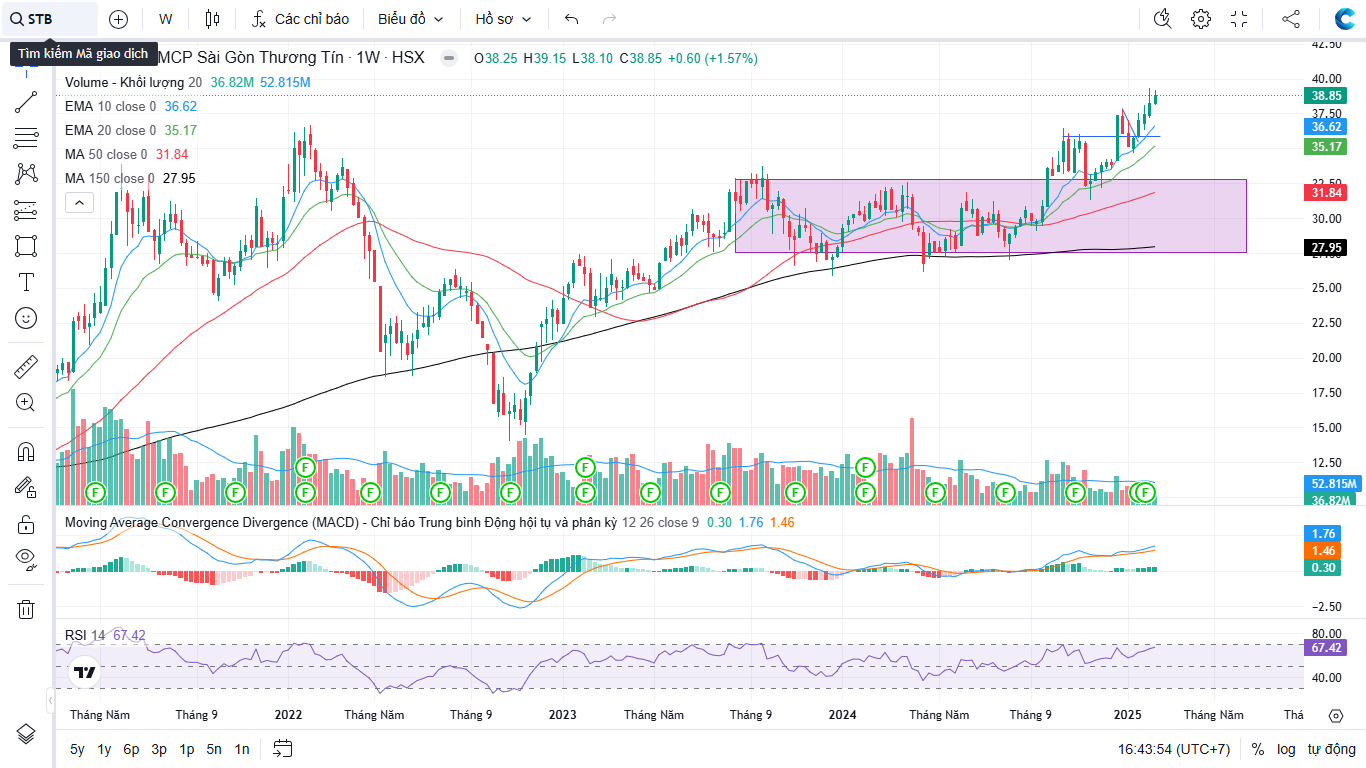Open the object tree layers icon
Image resolution: width=1366 pixels, height=768 pixels.
[26, 733]
